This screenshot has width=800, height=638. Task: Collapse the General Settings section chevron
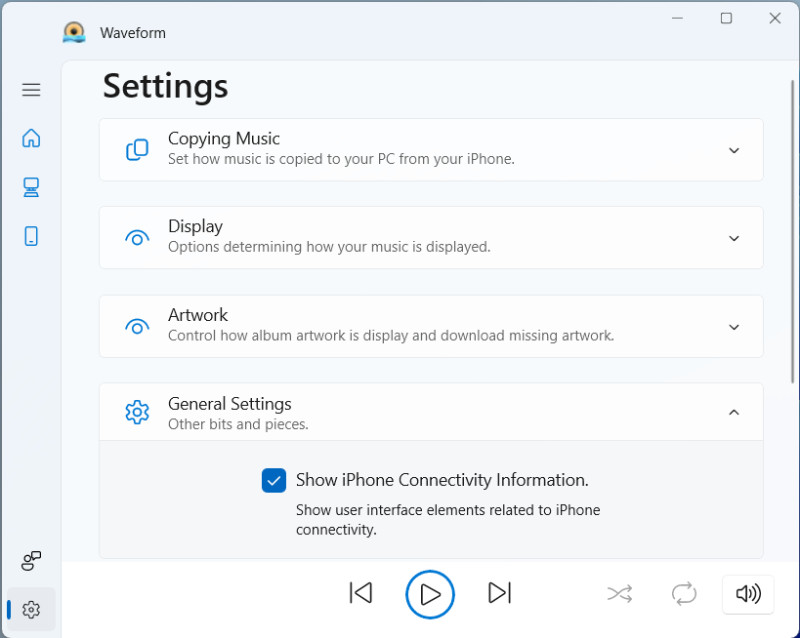pyautogui.click(x=734, y=412)
